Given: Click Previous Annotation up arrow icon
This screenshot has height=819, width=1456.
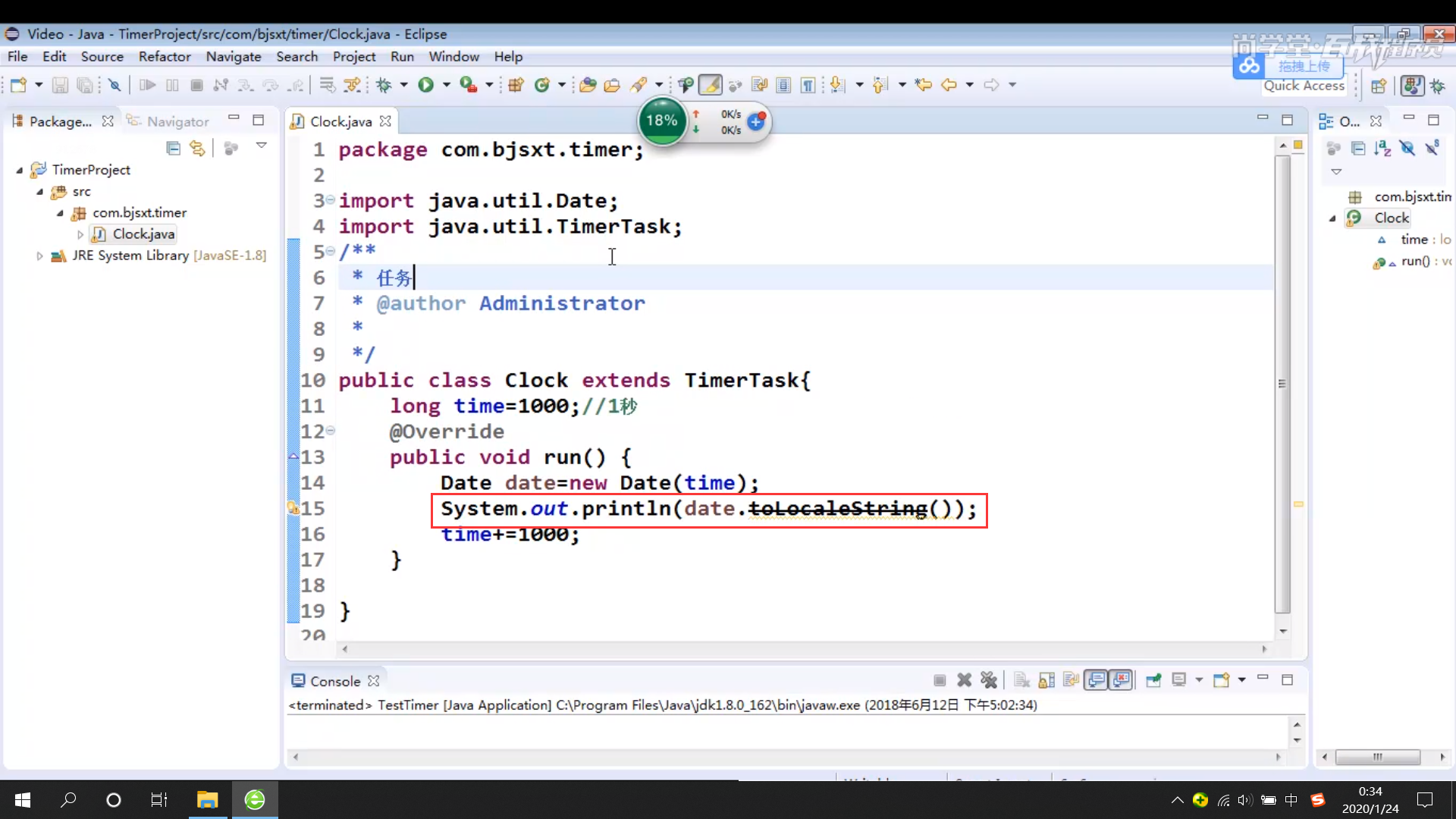Looking at the screenshot, I should [880, 85].
